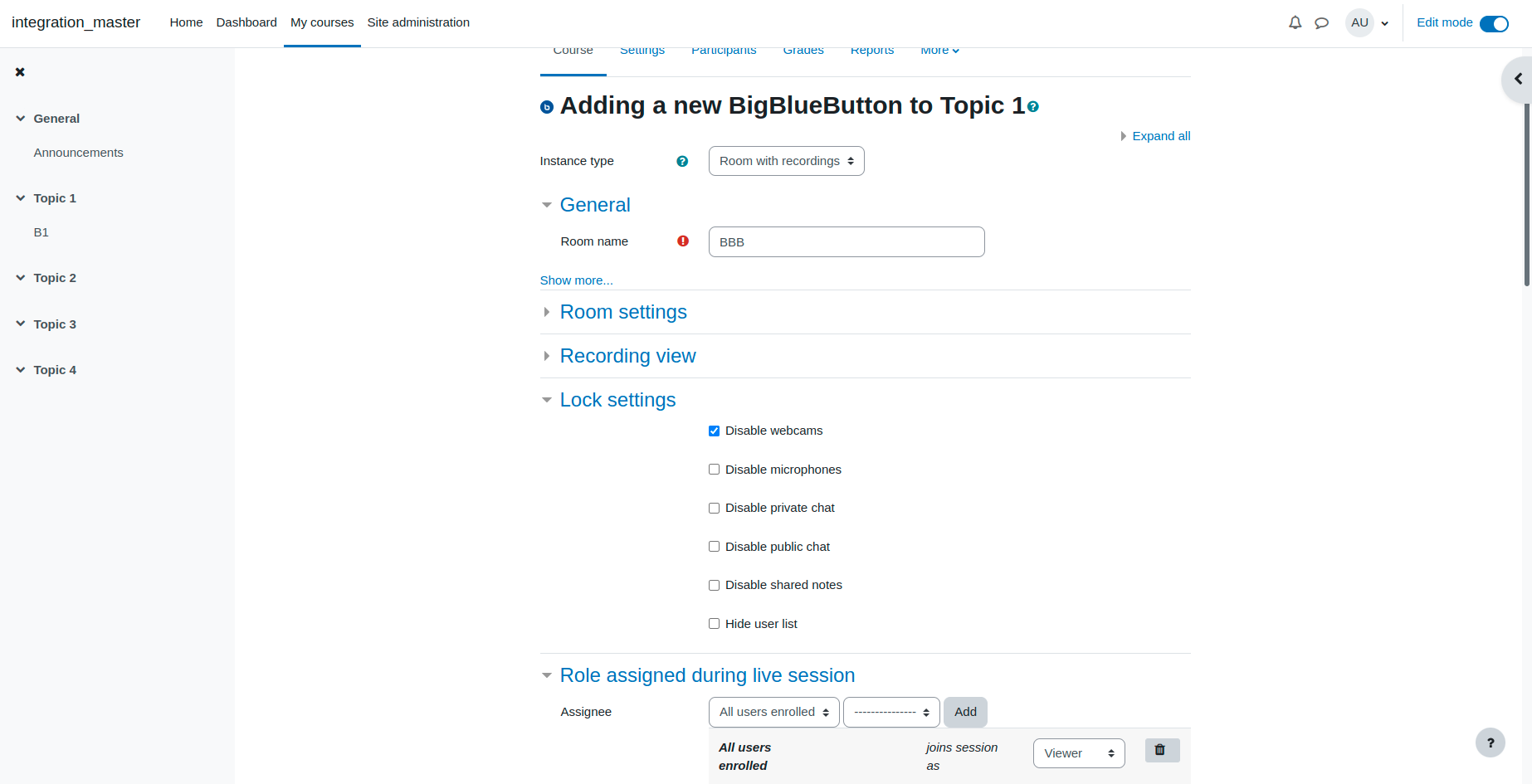
Task: Click into the Room name field
Action: point(847,242)
